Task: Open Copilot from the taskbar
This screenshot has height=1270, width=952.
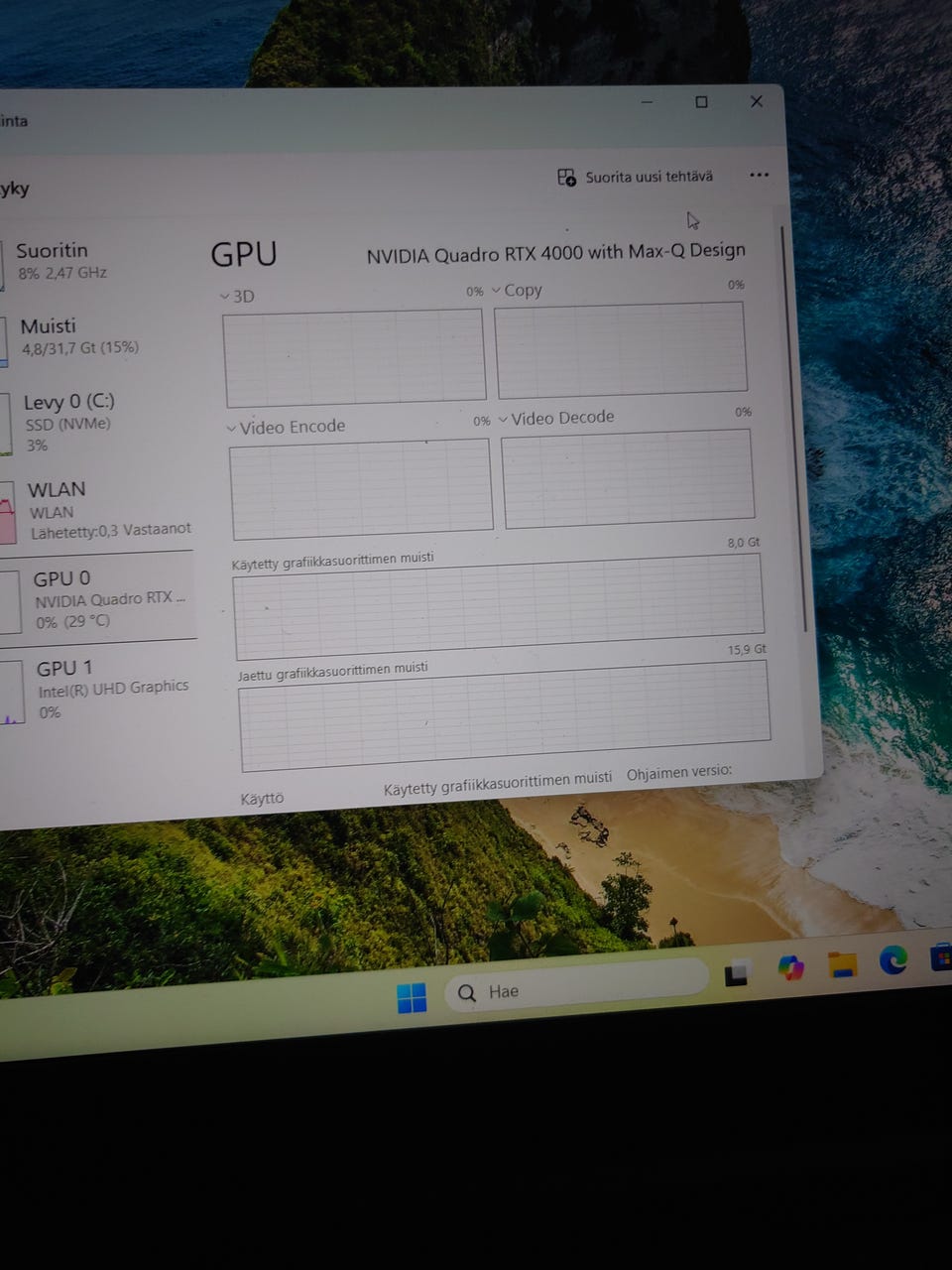Action: (x=790, y=967)
